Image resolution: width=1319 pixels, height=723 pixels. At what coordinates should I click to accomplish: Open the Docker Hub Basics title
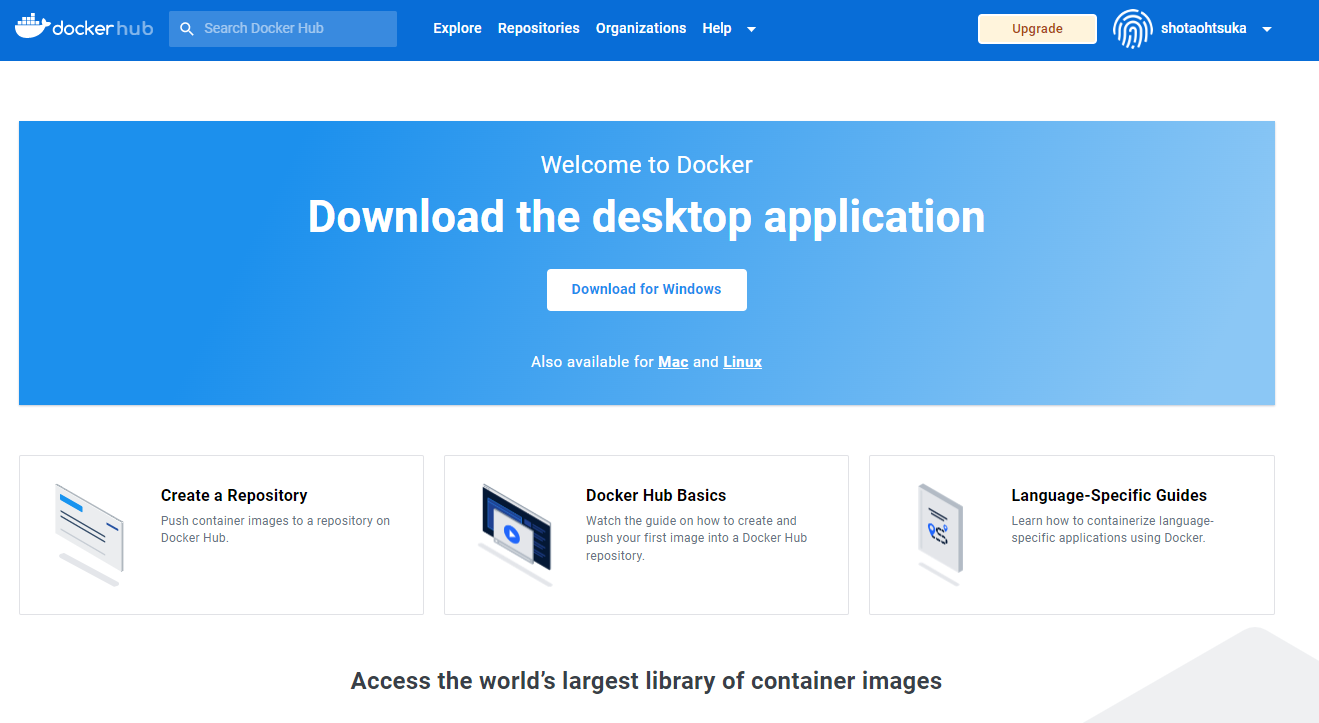coord(656,495)
